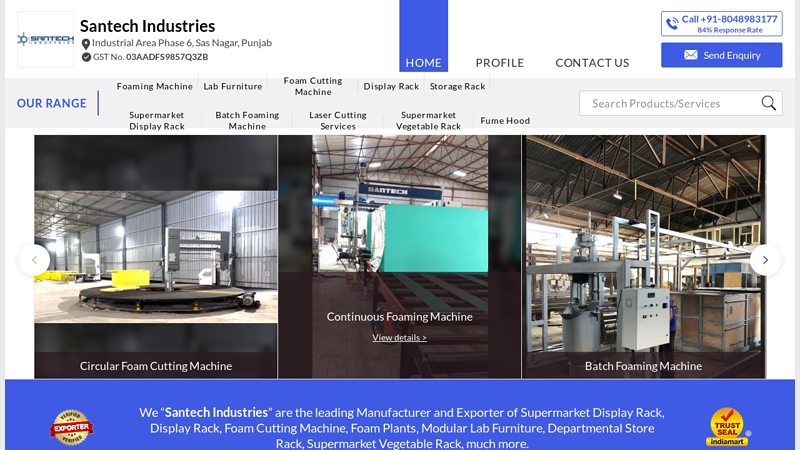The height and width of the screenshot is (450, 800).
Task: Click the phone icon in Call button
Action: (672, 23)
